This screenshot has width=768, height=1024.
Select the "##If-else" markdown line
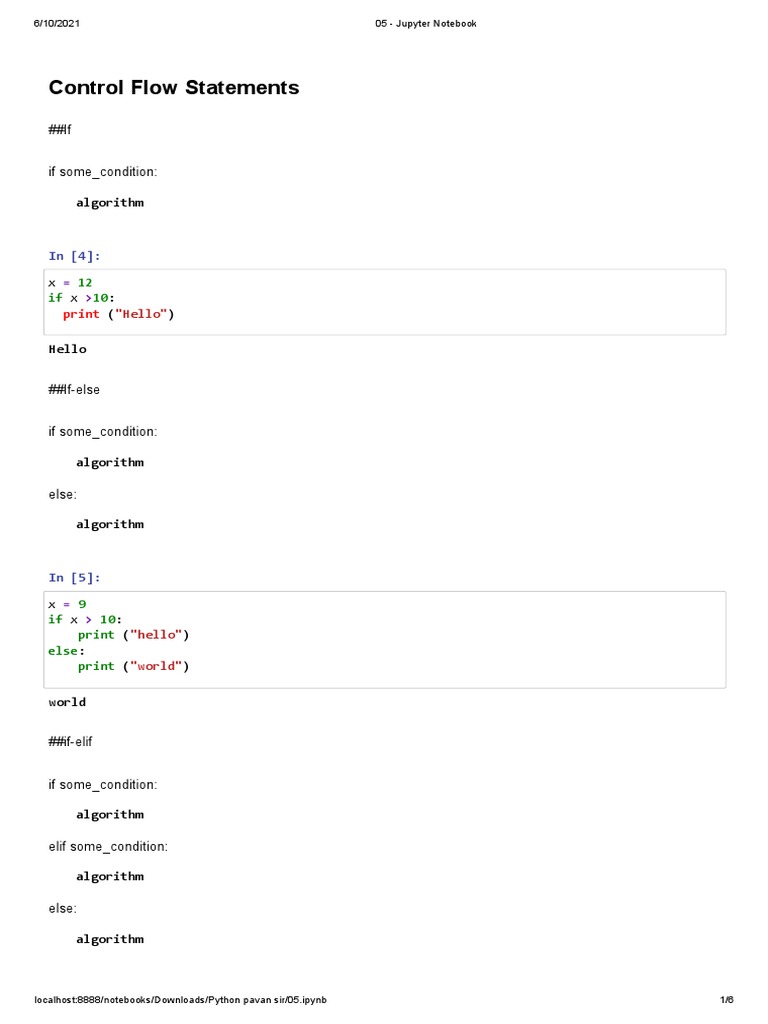point(74,390)
